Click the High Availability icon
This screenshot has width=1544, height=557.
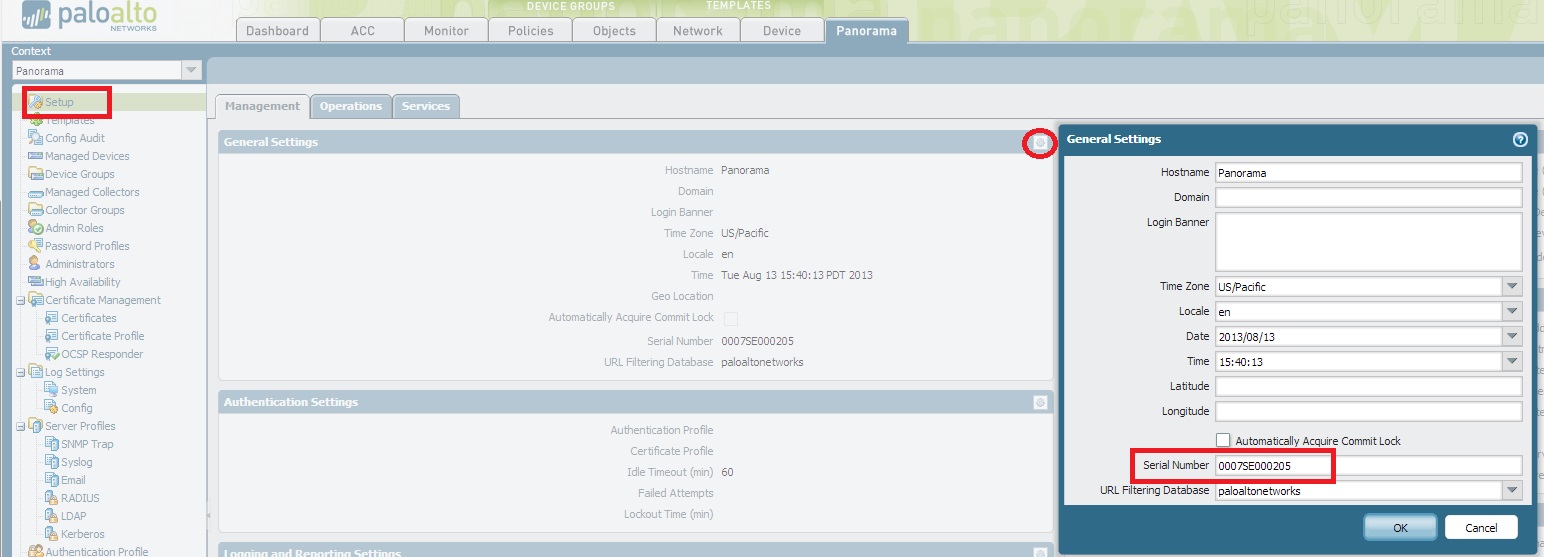tap(36, 282)
